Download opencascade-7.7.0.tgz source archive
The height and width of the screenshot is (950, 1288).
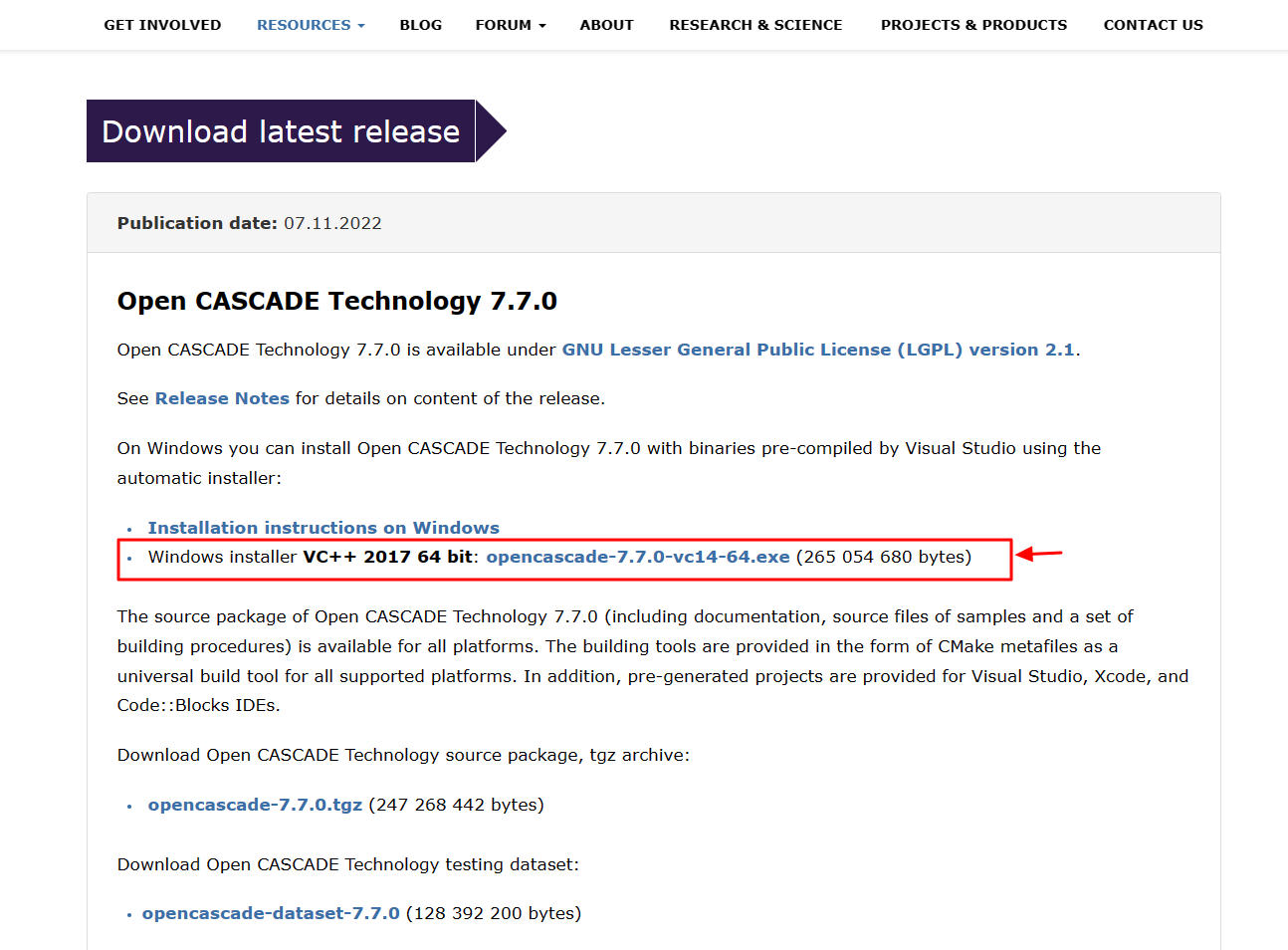[x=255, y=805]
